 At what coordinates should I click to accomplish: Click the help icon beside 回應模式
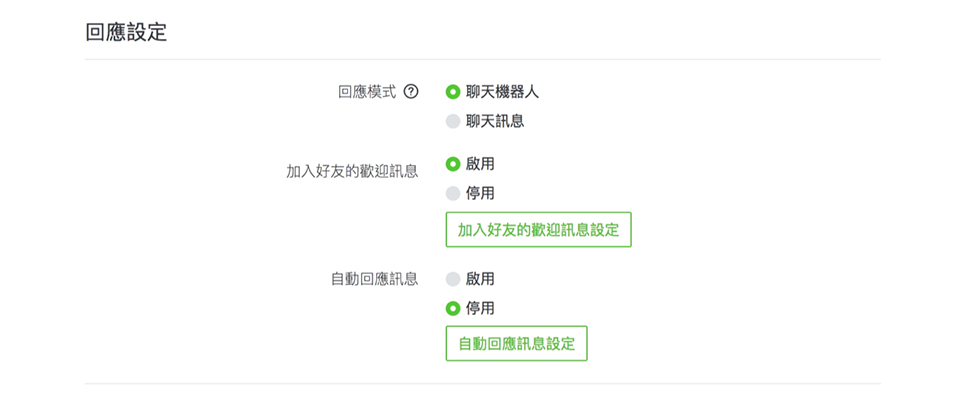click(411, 92)
